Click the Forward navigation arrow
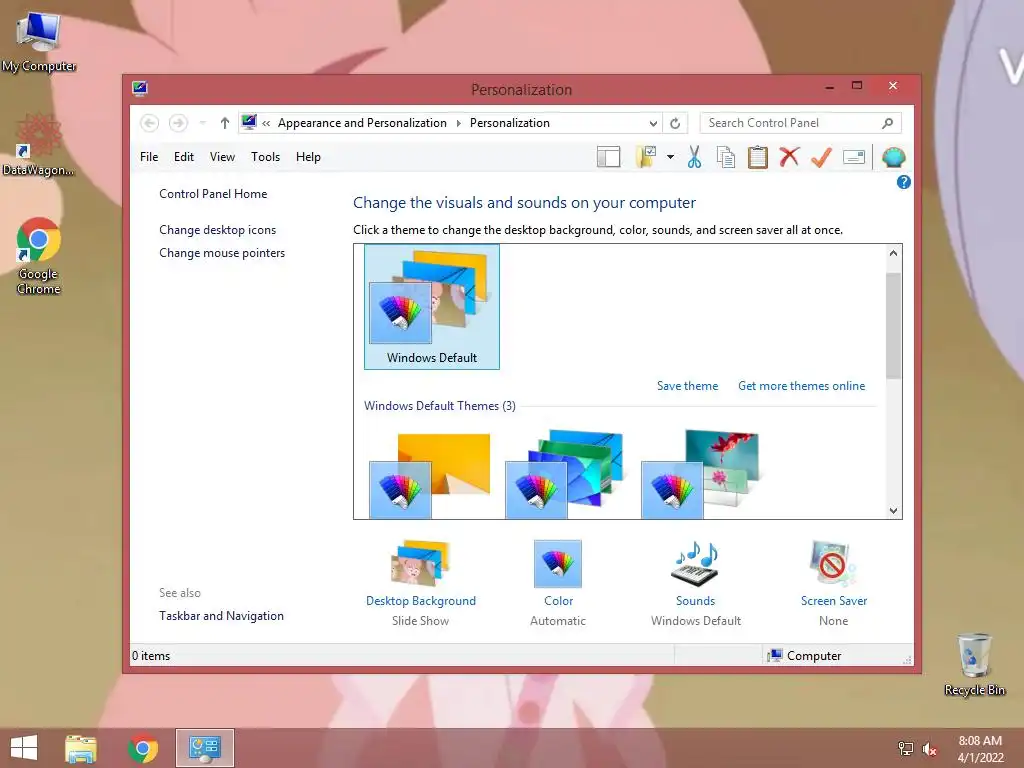Screen dimensions: 1024x768 (x=178, y=123)
